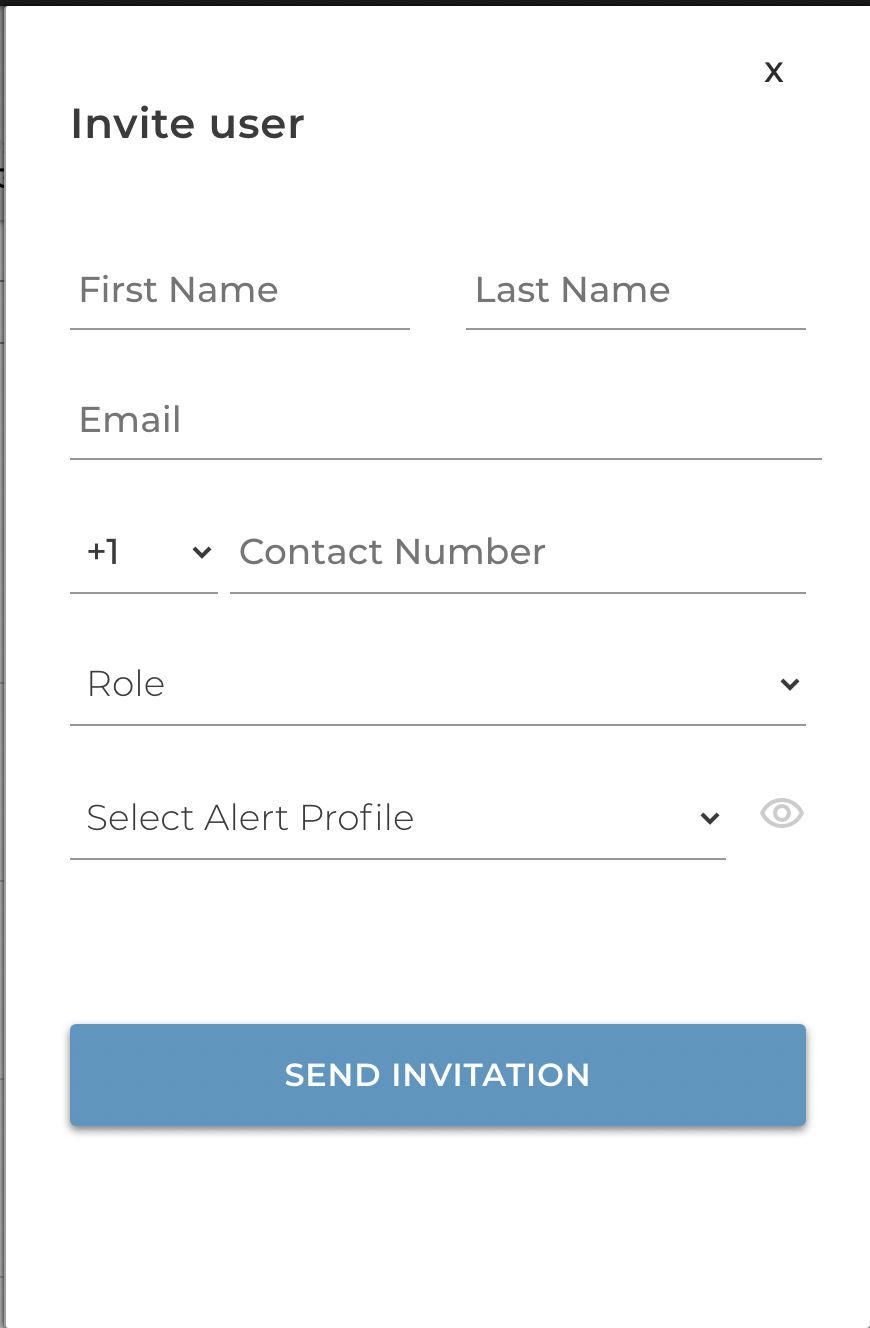The image size is (870, 1328).
Task: Click the Select Alert Profile label text
Action: point(250,818)
